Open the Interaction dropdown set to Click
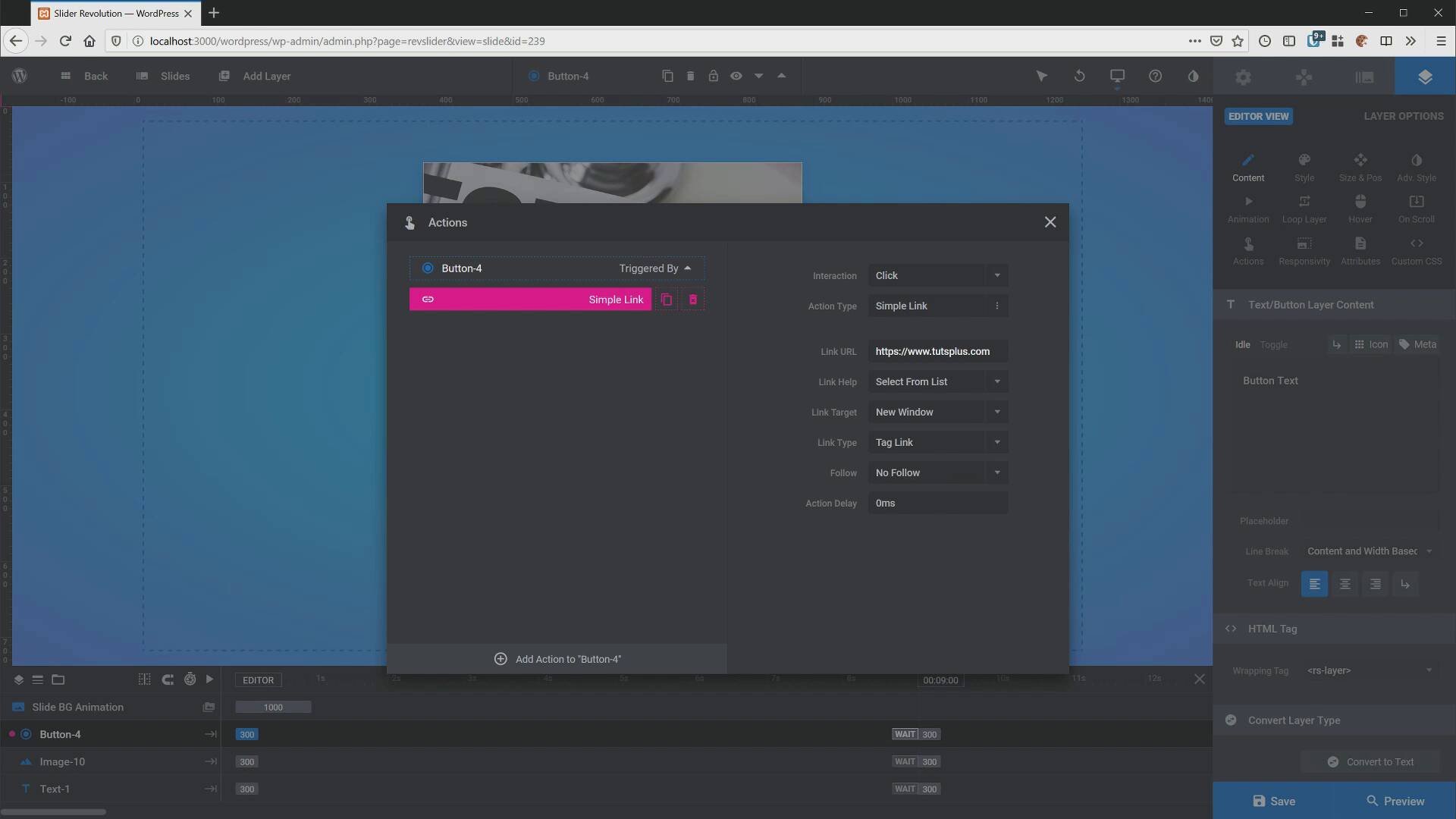1456x819 pixels. point(938,275)
